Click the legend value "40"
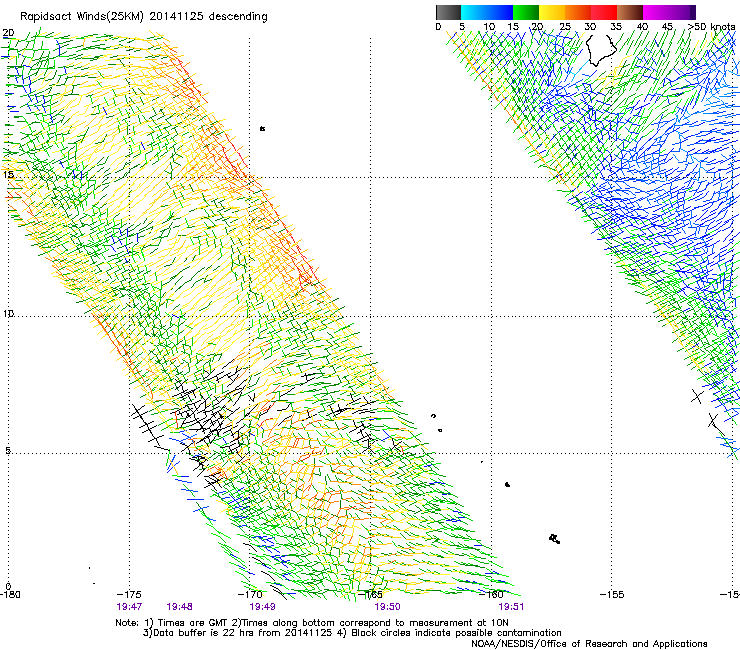 642,27
